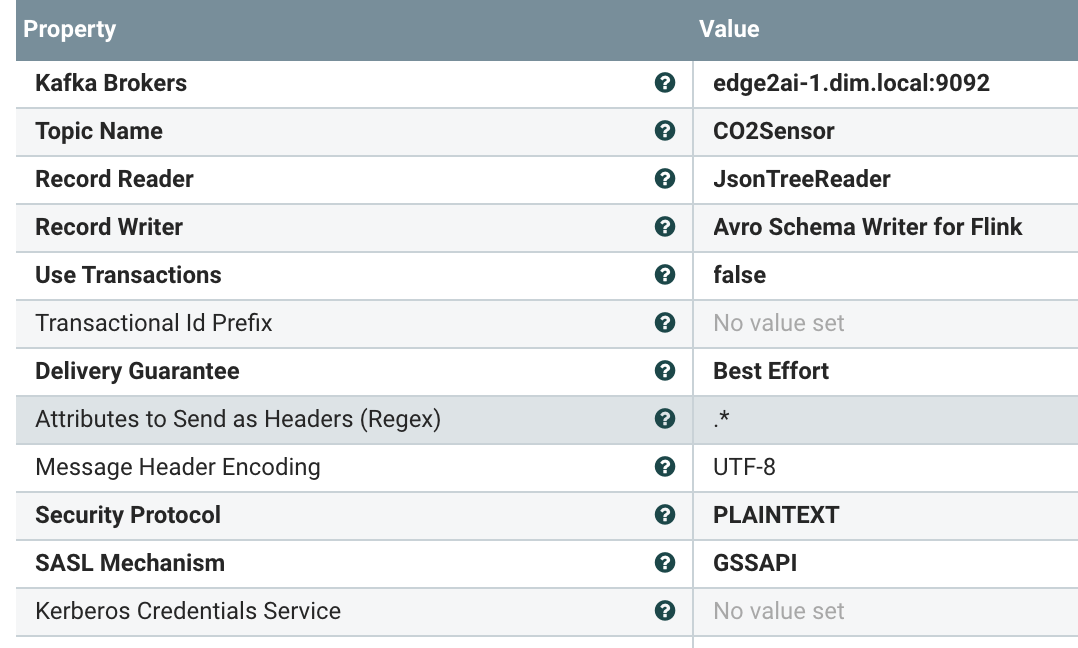Change Avro Schema Writer for Flink value
The image size is (1078, 648).
point(867,227)
